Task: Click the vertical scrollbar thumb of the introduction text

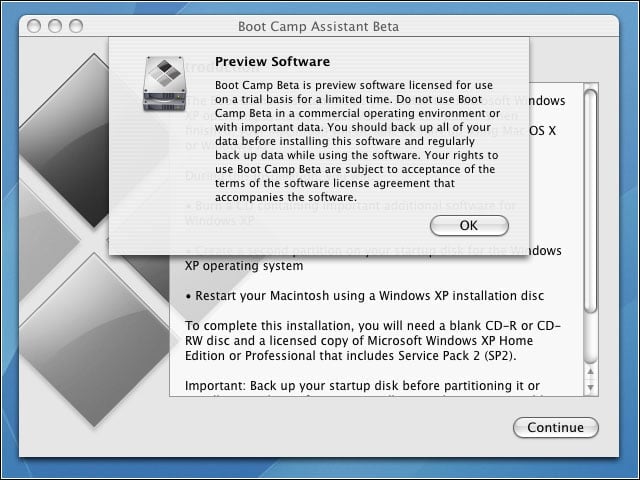Action: pos(590,201)
